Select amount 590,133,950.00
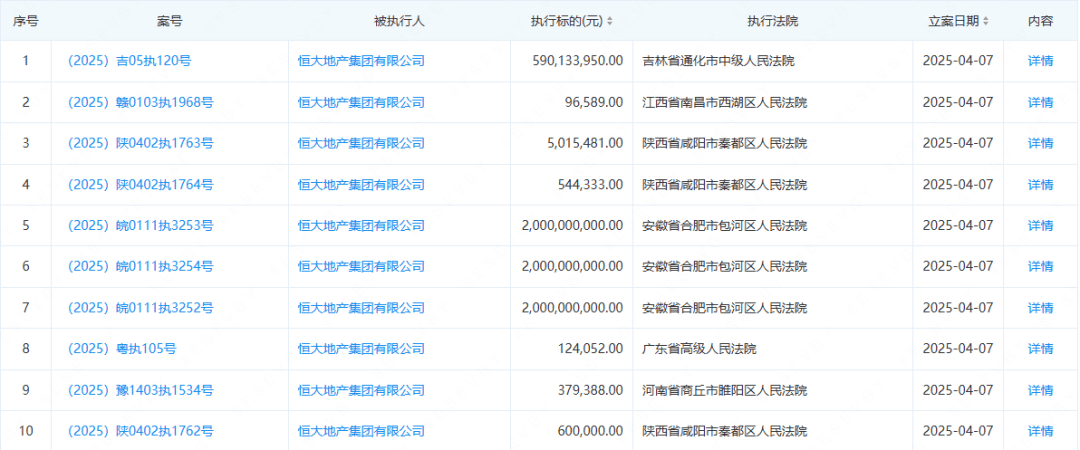1080x450 pixels. pyautogui.click(x=579, y=61)
